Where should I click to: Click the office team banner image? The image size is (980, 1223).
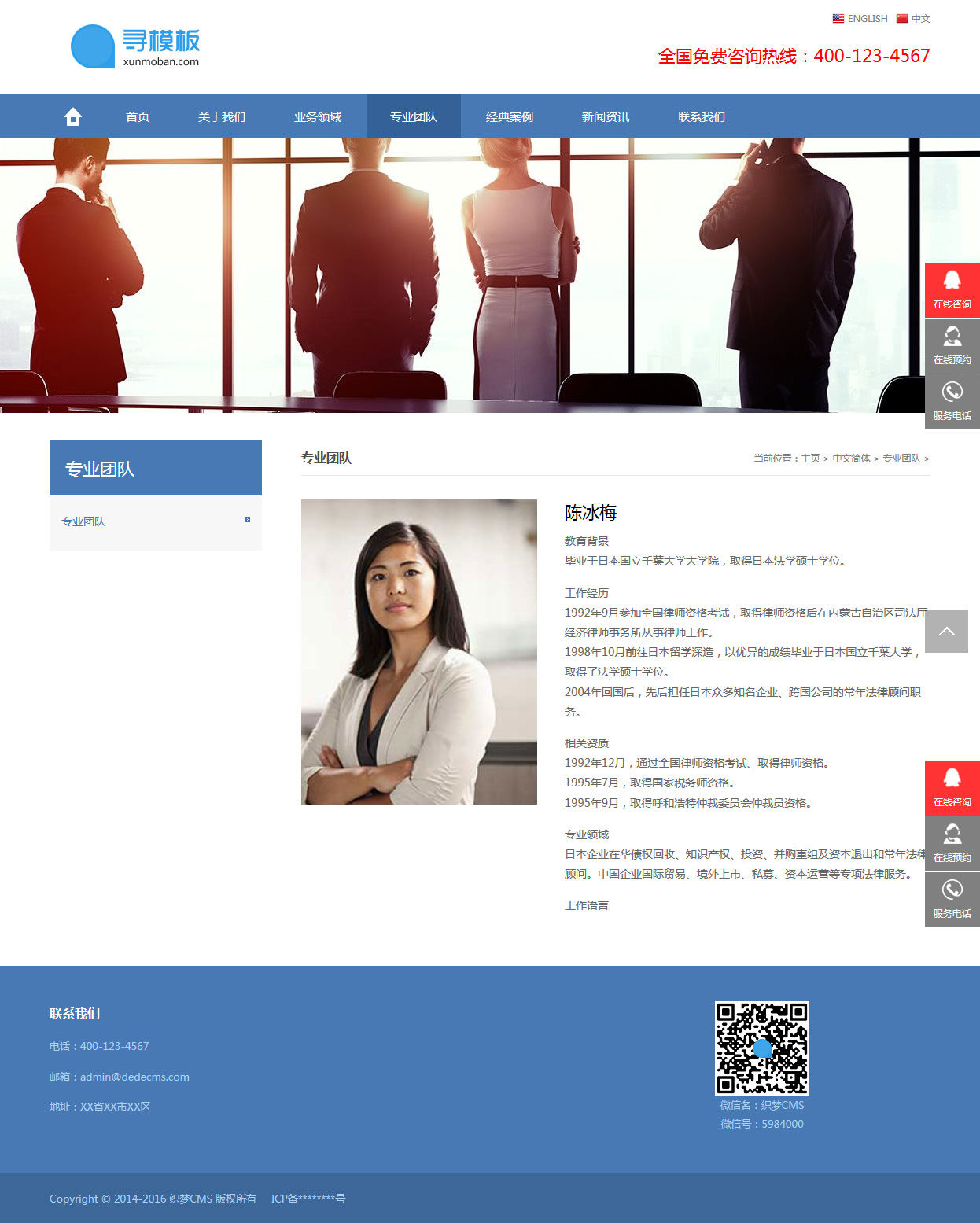tap(490, 275)
